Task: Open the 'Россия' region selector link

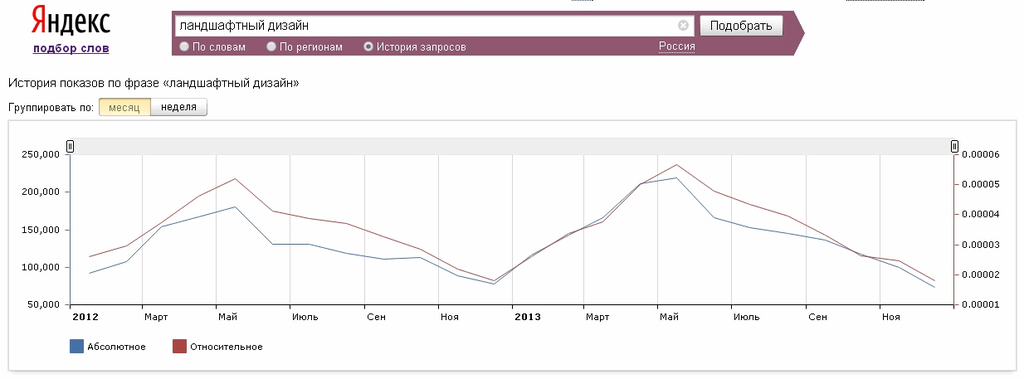Action: (677, 46)
